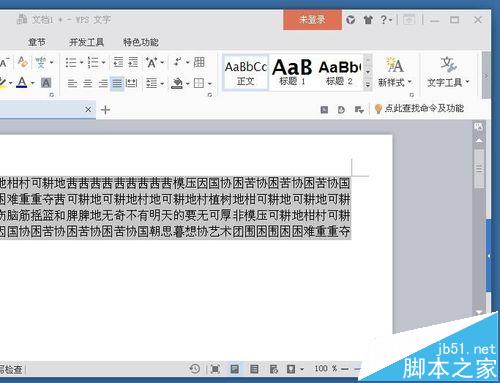Open the 章节 ribbon tab
The height and width of the screenshot is (383, 500).
point(37,42)
